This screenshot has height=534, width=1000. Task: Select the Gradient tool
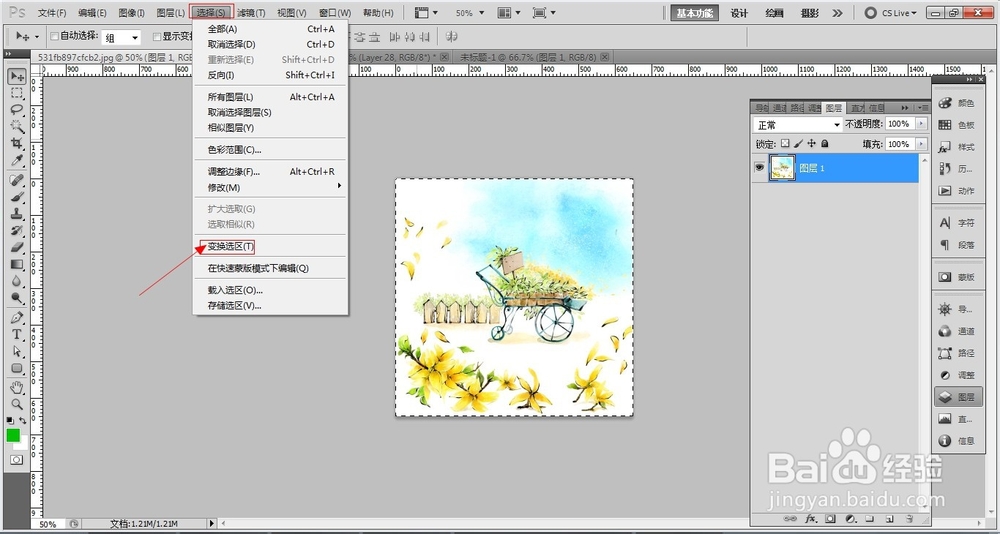point(17,263)
